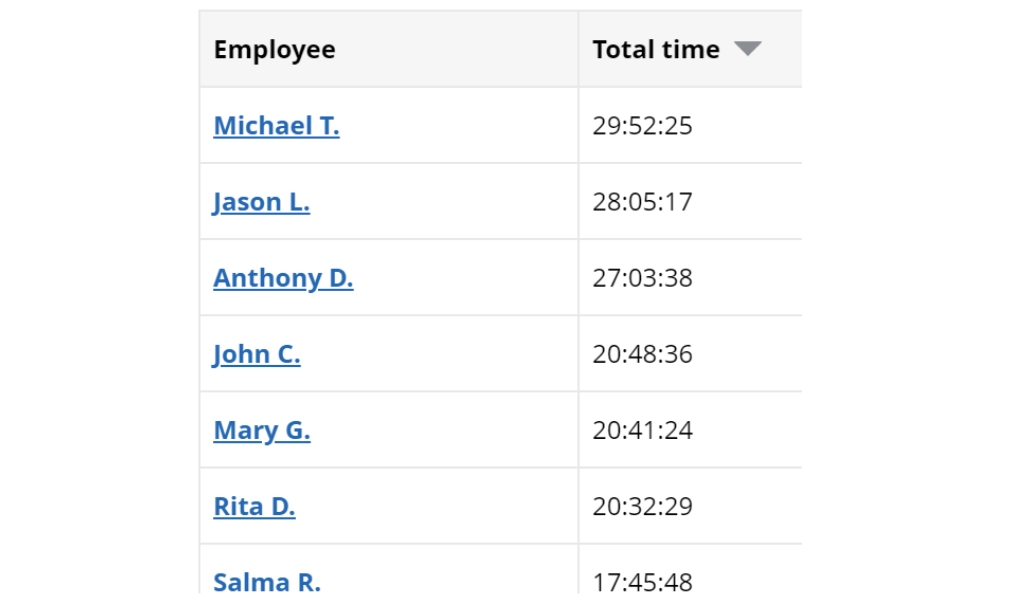Open Michael T.'s employee profile

coord(276,125)
